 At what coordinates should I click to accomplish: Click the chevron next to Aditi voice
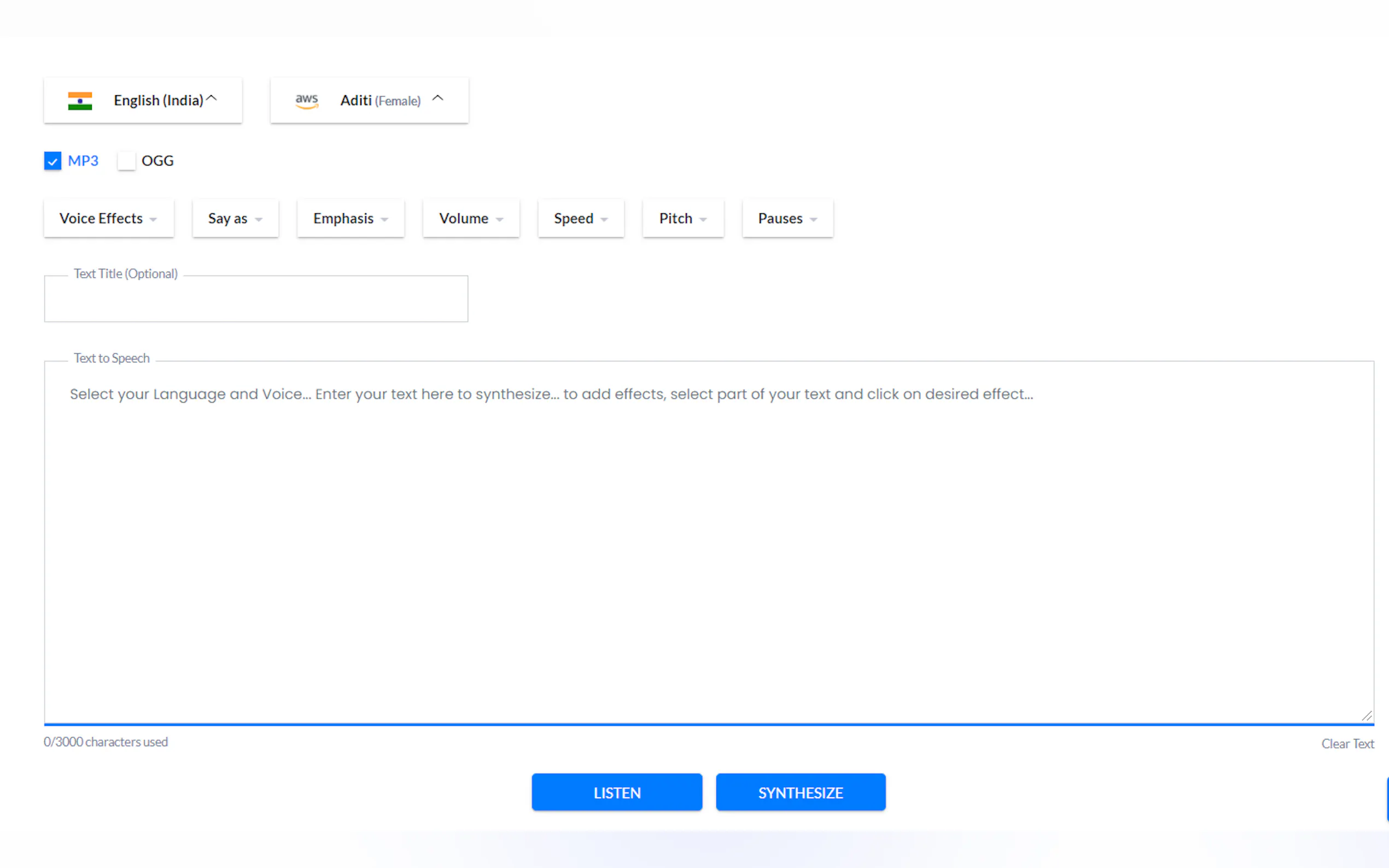tap(437, 99)
